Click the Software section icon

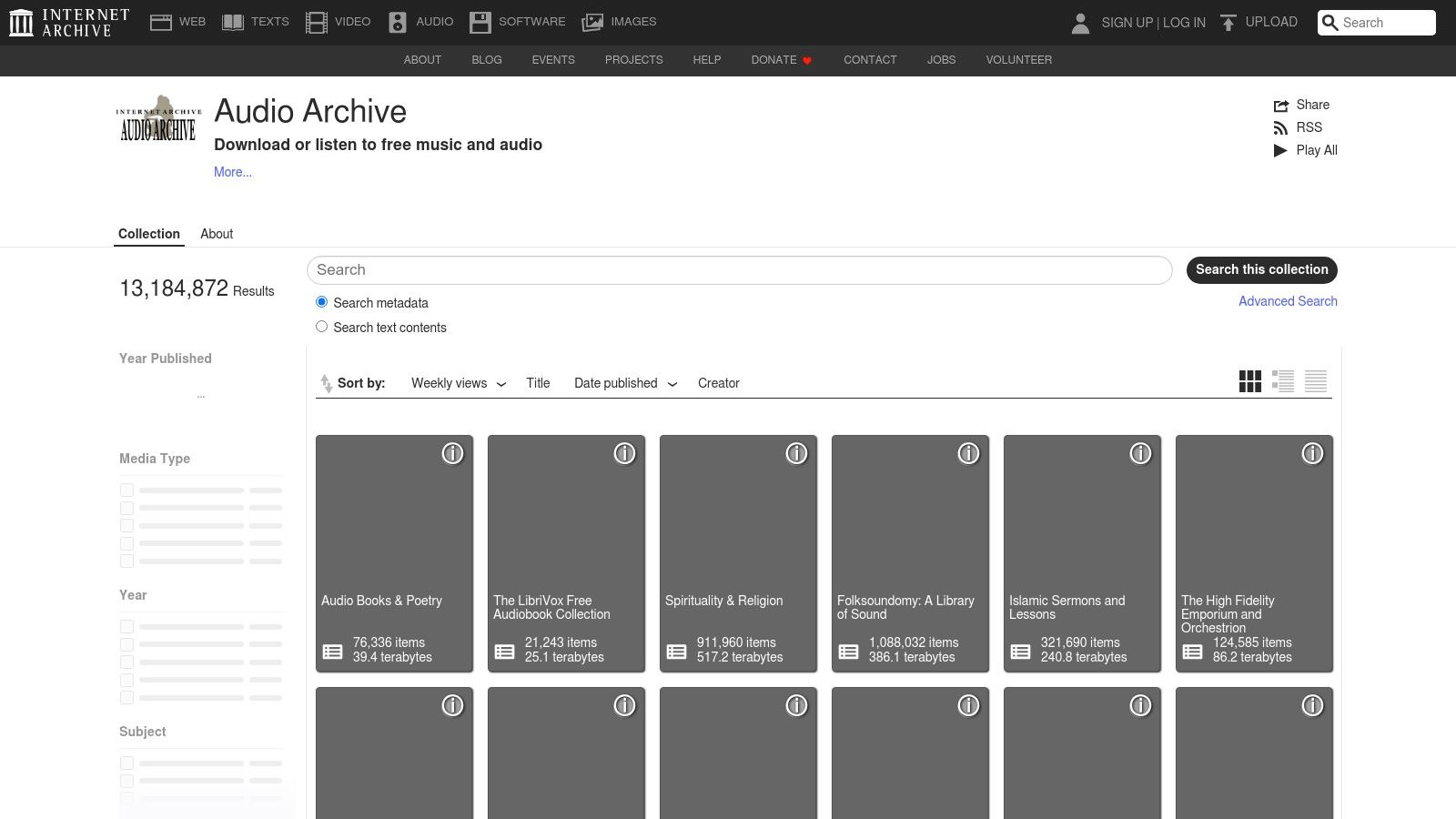[x=480, y=21]
